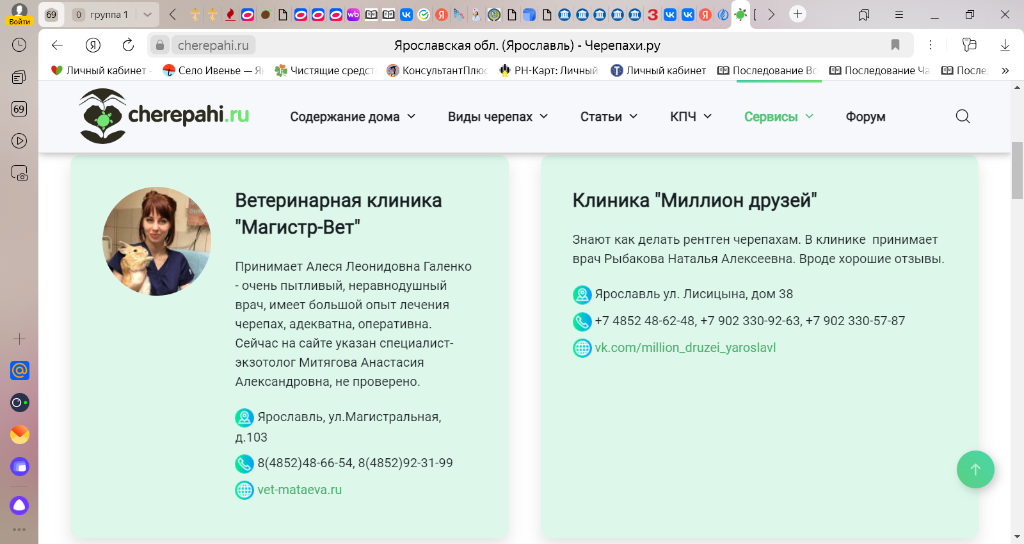Expand Статьи menu
Image resolution: width=1024 pixels, height=544 pixels.
pyautogui.click(x=609, y=116)
